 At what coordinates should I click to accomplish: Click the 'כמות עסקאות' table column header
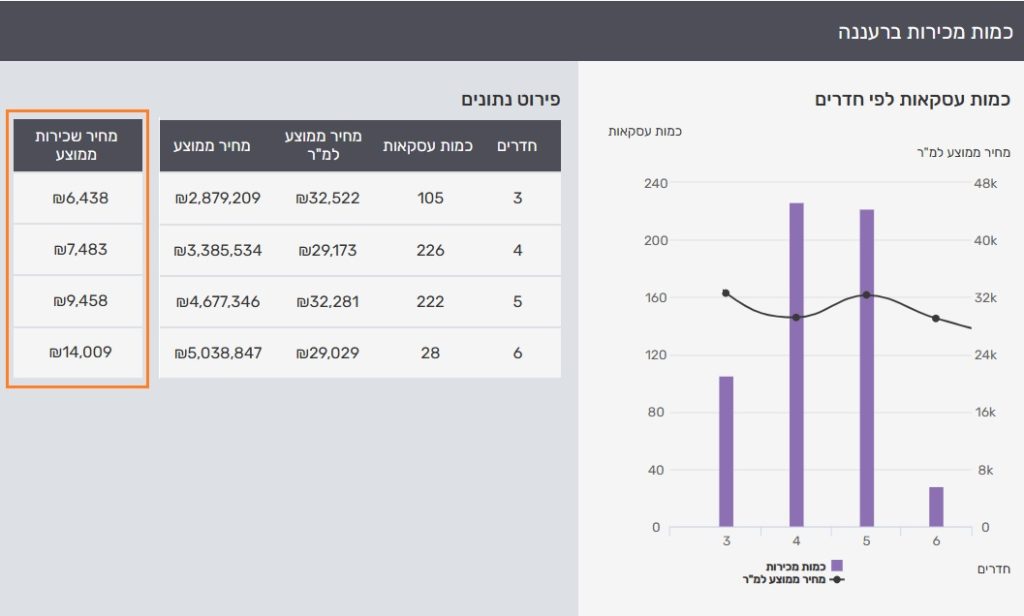click(430, 146)
